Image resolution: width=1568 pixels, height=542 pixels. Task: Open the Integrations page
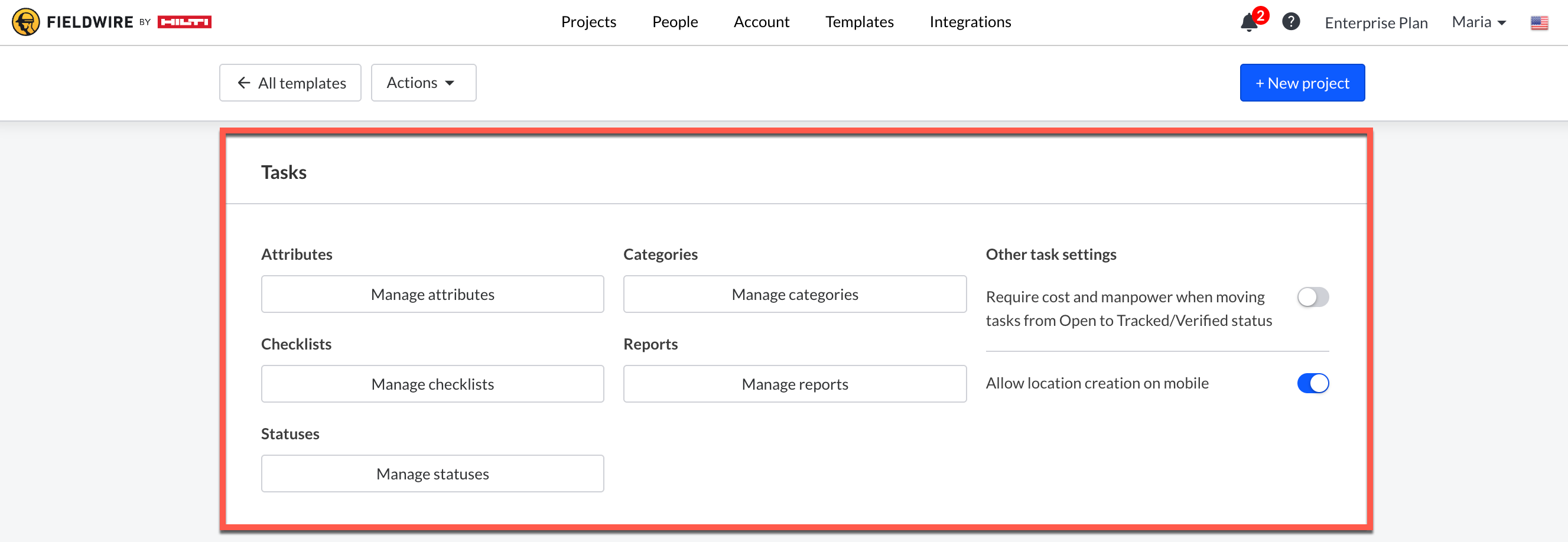pyautogui.click(x=970, y=22)
